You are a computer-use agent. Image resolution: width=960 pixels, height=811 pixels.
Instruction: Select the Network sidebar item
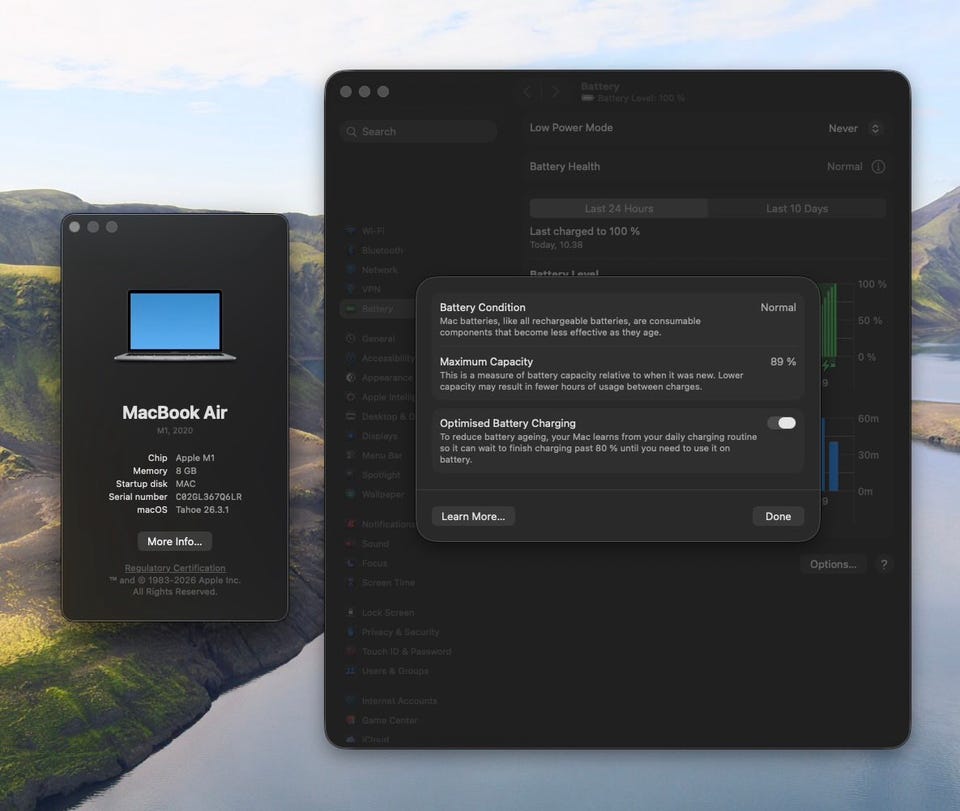coord(372,270)
